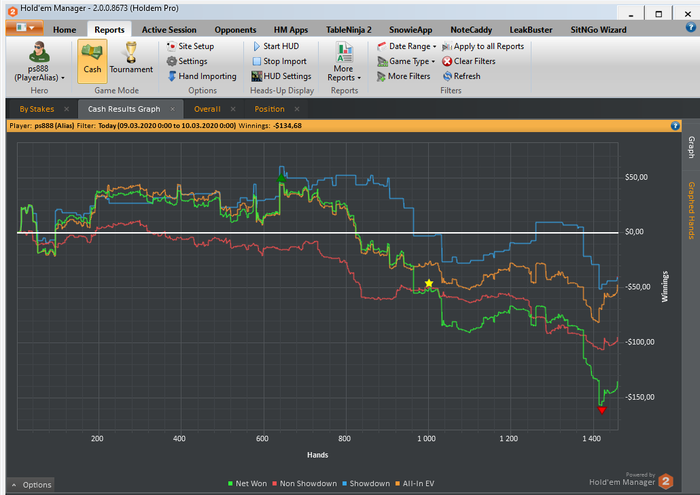
Task: Switch to Active Session tab
Action: click(x=169, y=30)
